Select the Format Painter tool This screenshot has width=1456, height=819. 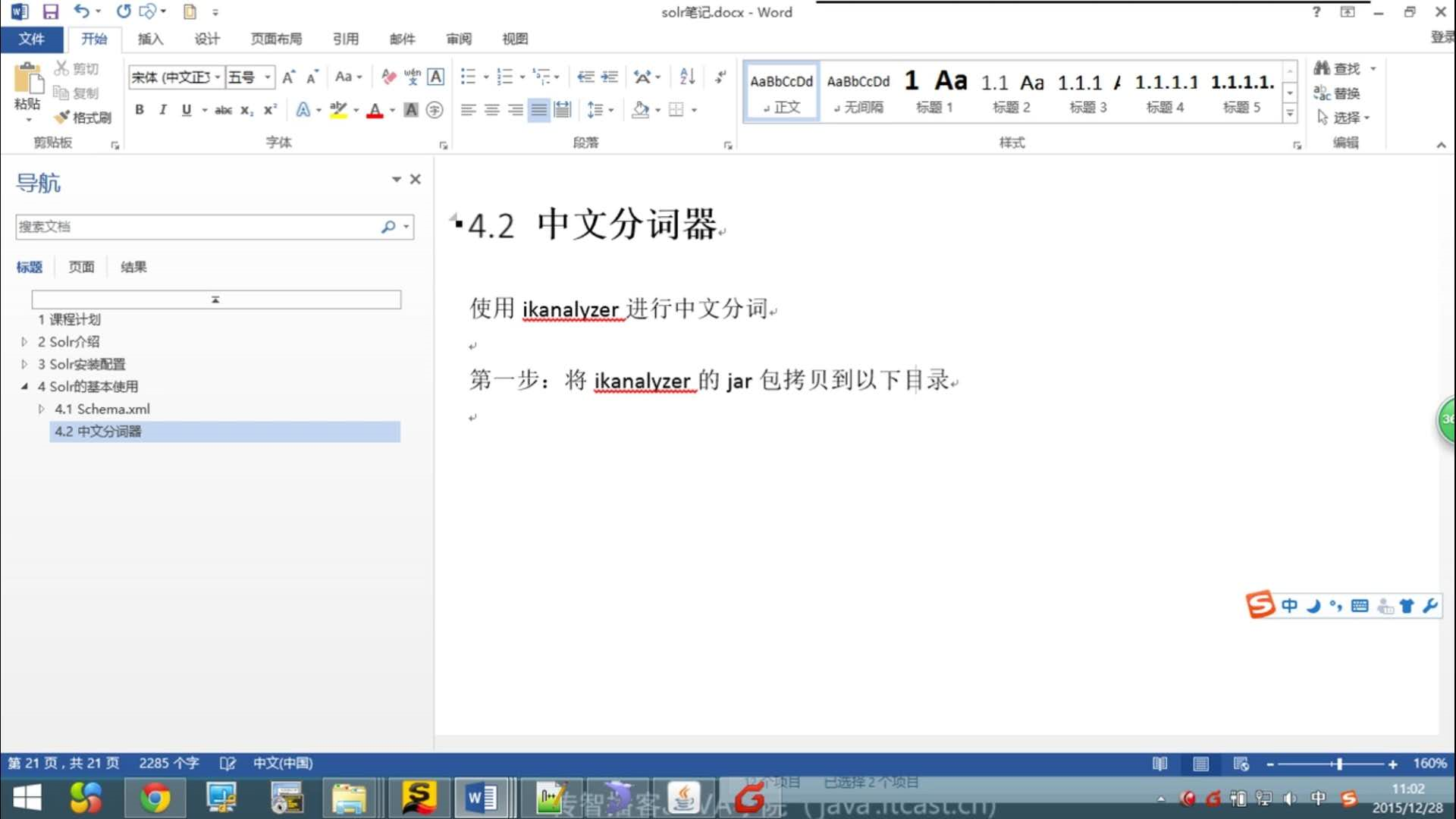pyautogui.click(x=83, y=118)
